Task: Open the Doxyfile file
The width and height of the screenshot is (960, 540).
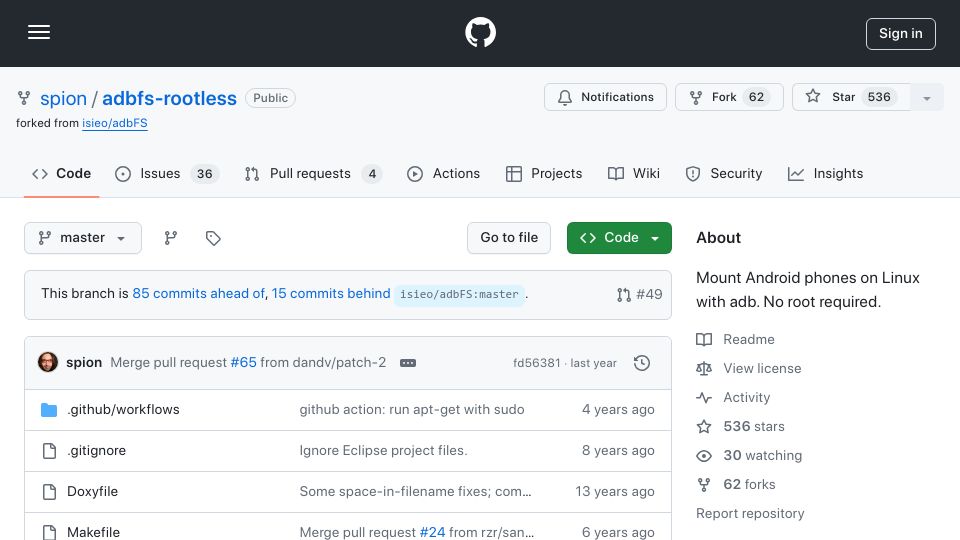Action: [x=92, y=492]
